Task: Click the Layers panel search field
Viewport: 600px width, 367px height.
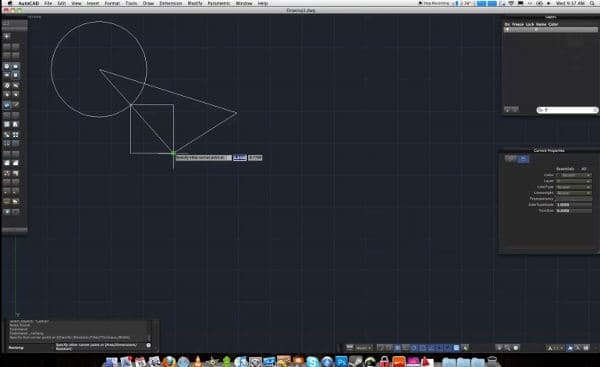Action: (567, 110)
